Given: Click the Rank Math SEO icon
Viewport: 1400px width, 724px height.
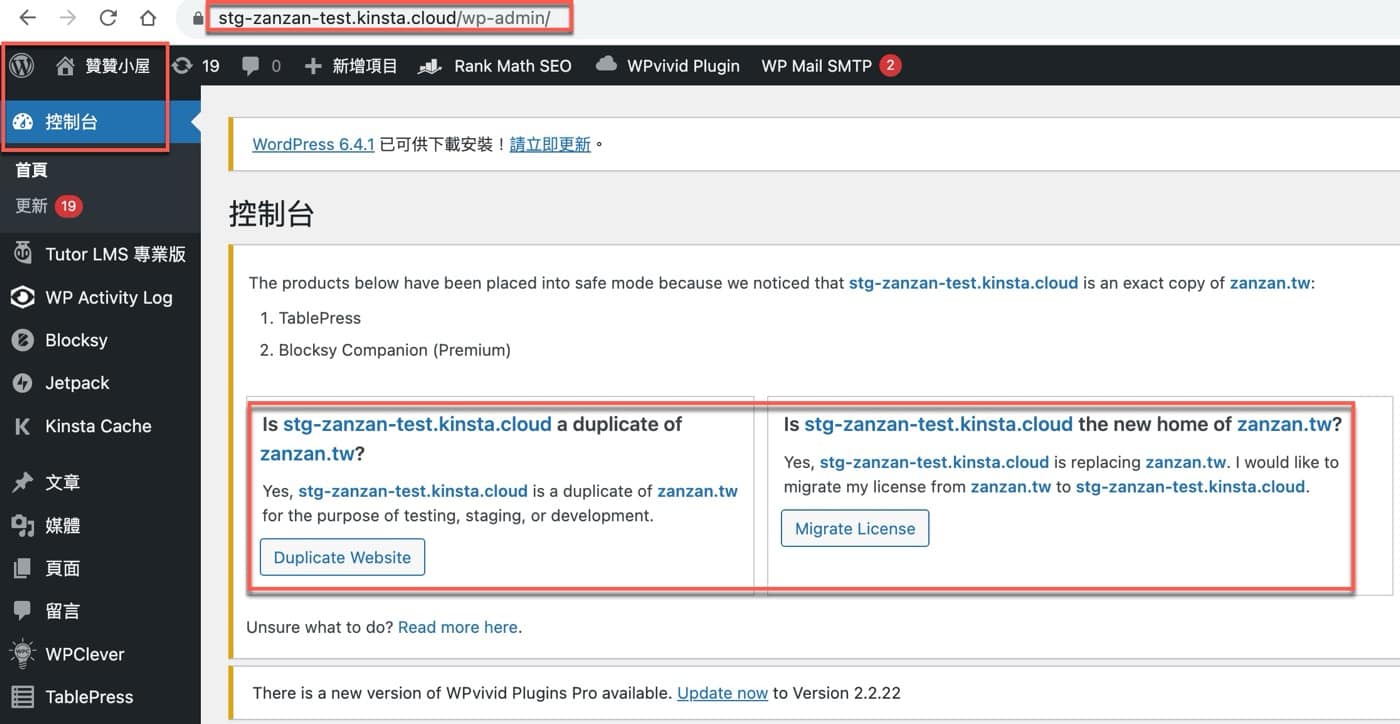Looking at the screenshot, I should coord(430,66).
